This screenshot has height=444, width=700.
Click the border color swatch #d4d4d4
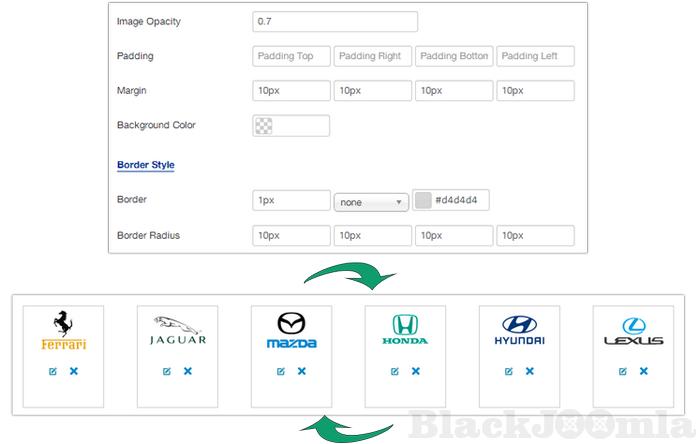(423, 201)
